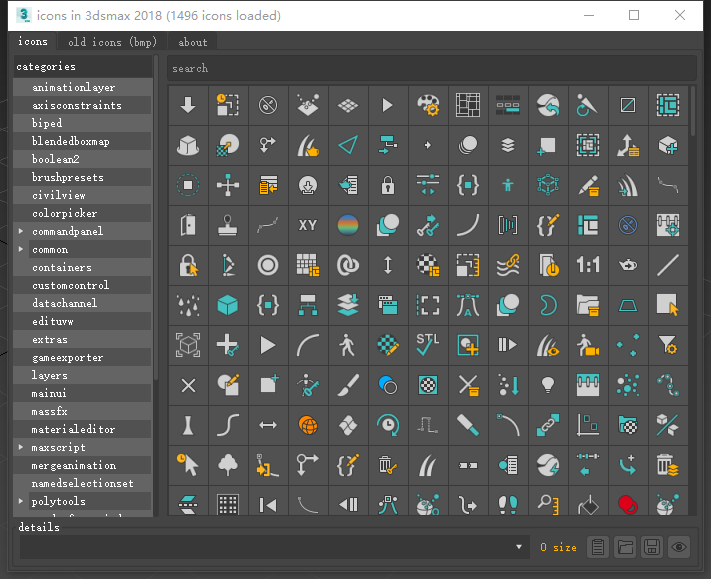711x579 pixels.
Task: Expand the commandpanel category
Action: (x=22, y=232)
